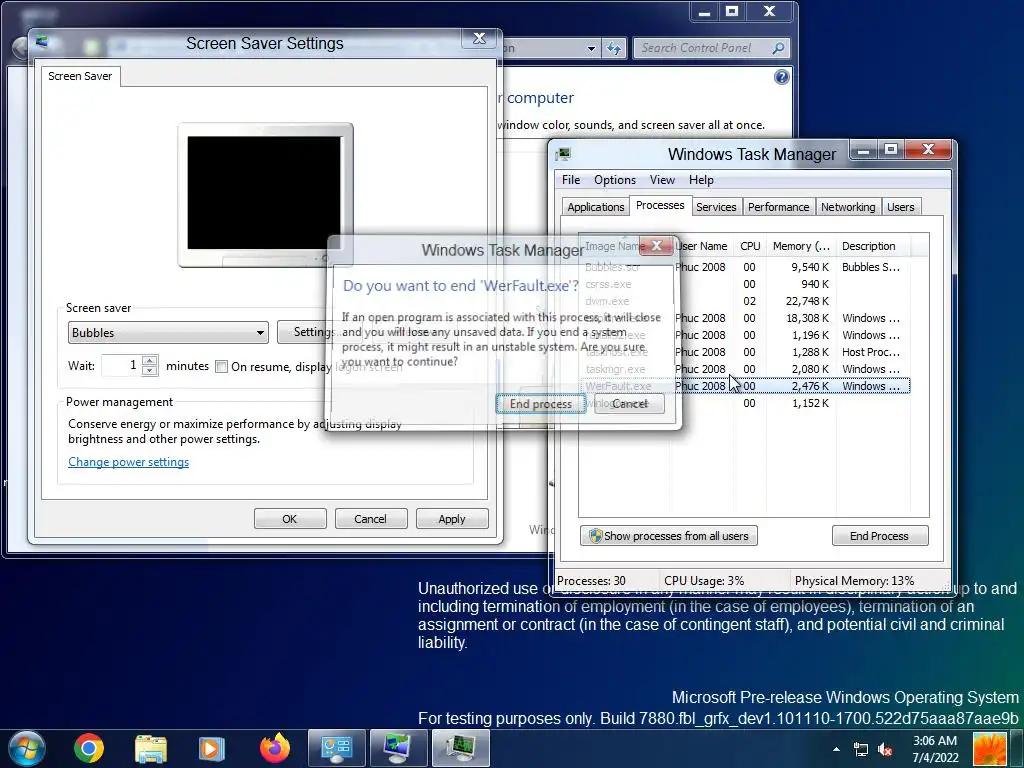Switch to the Networking tab
The image size is (1024, 768).
pos(848,207)
